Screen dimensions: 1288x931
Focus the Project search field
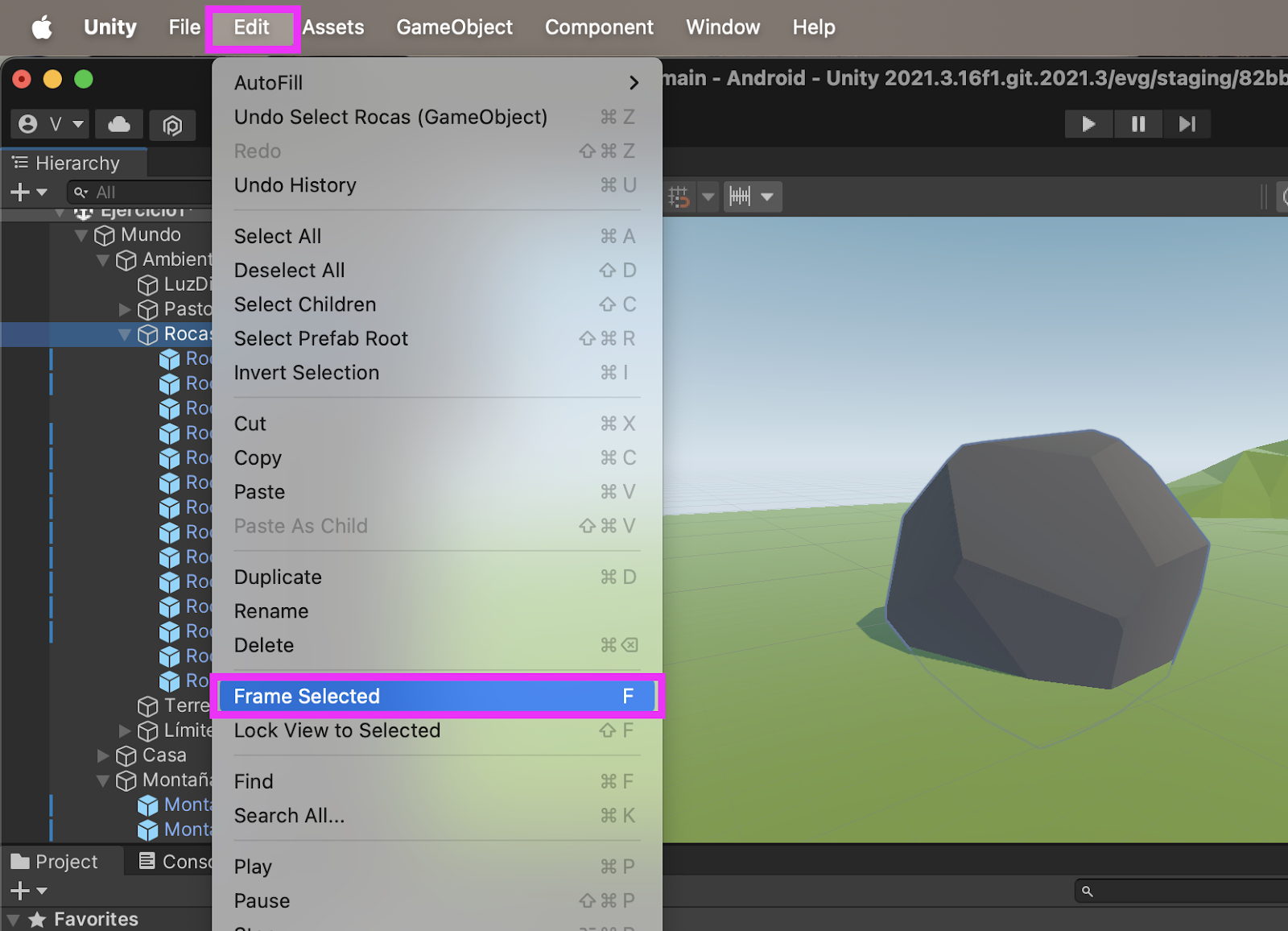[x=1181, y=891]
